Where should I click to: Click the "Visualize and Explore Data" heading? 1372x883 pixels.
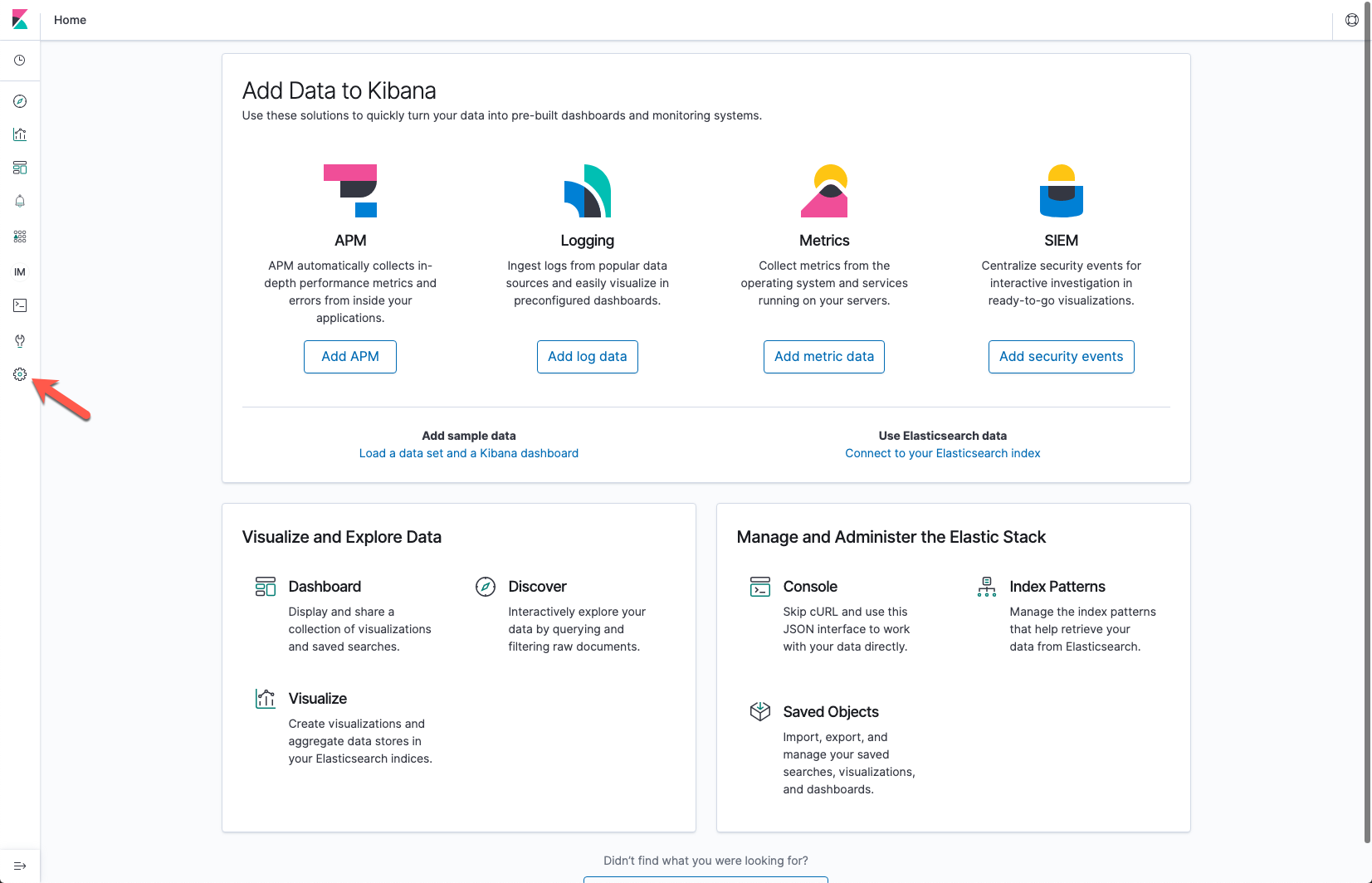(x=342, y=537)
